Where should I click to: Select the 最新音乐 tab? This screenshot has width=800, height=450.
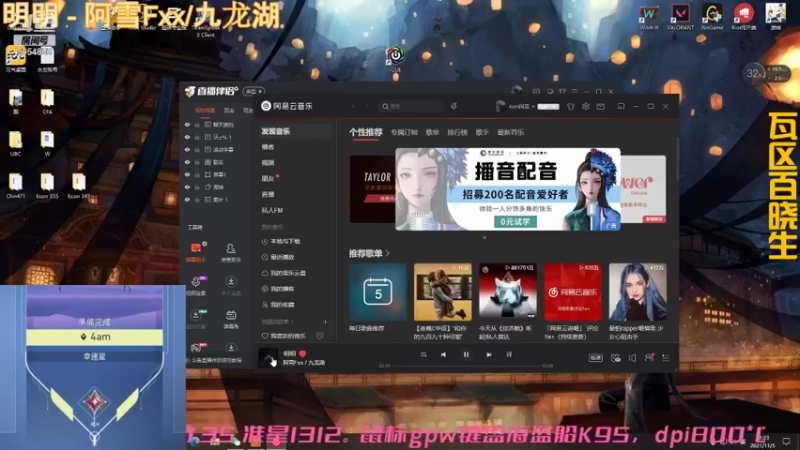pyautogui.click(x=511, y=132)
